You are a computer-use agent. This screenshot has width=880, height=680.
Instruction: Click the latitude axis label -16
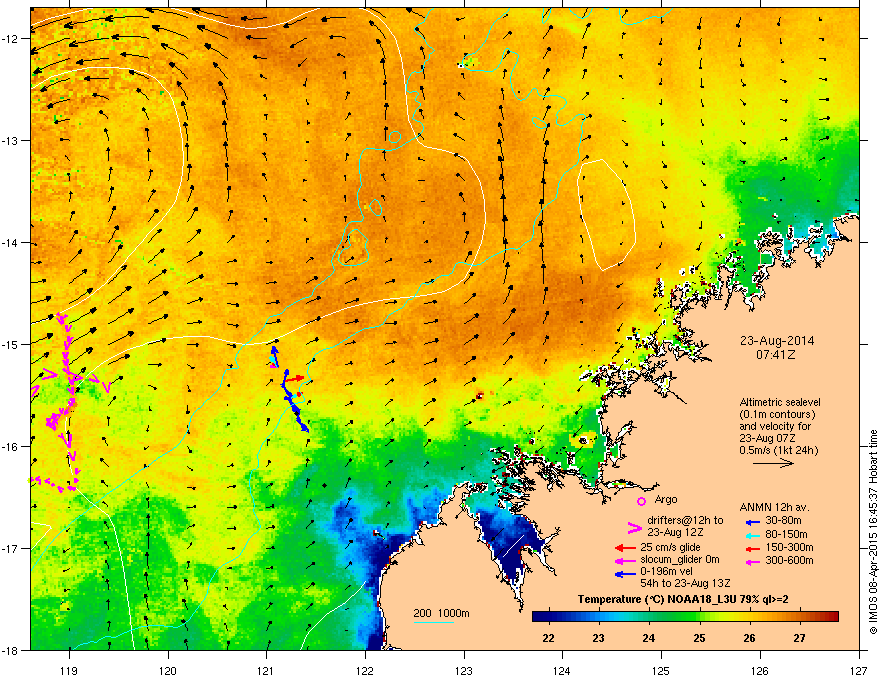(11, 447)
